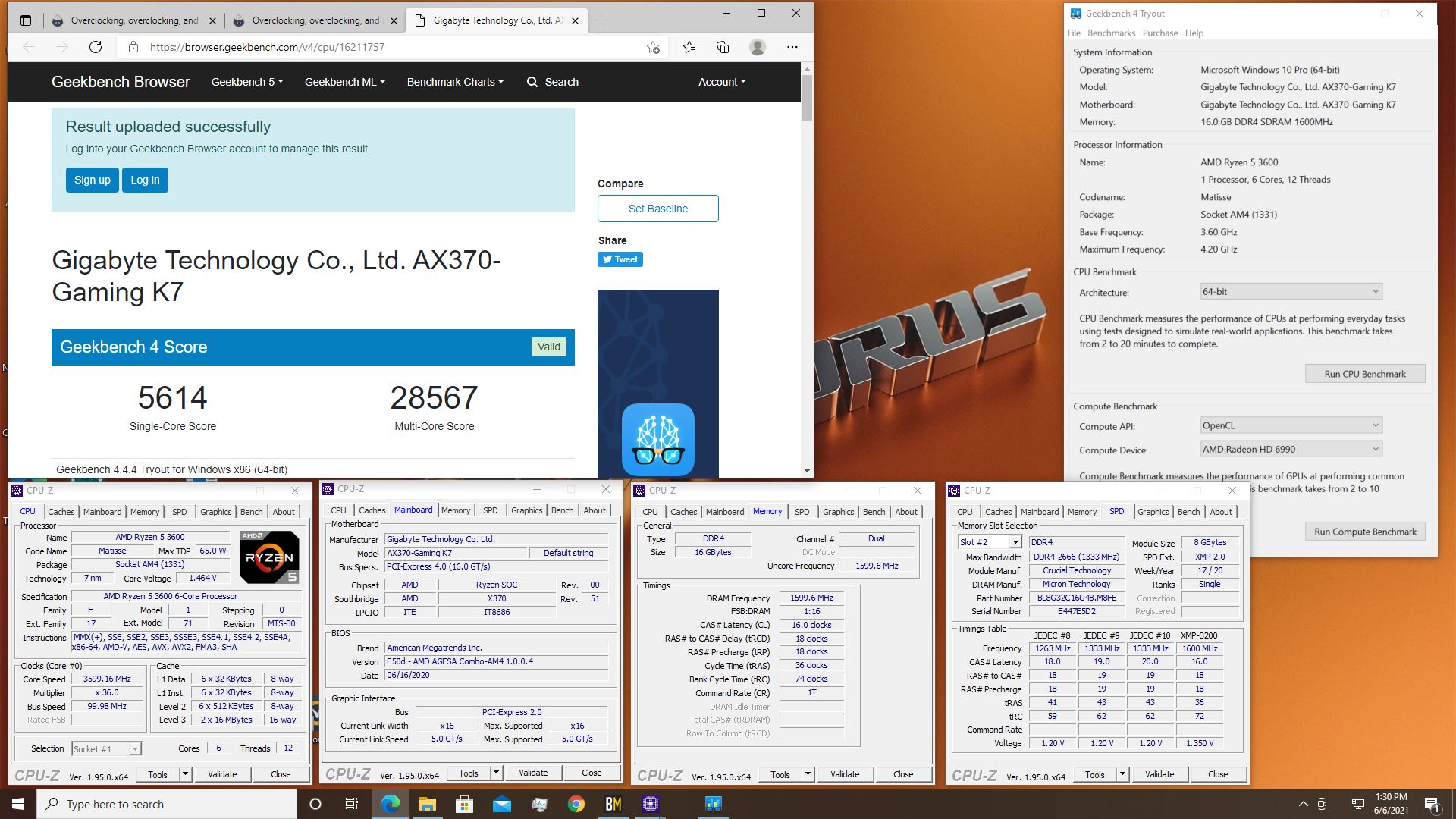
Task: Click the Geekbench icon on the taskbar
Action: pyautogui.click(x=713, y=804)
